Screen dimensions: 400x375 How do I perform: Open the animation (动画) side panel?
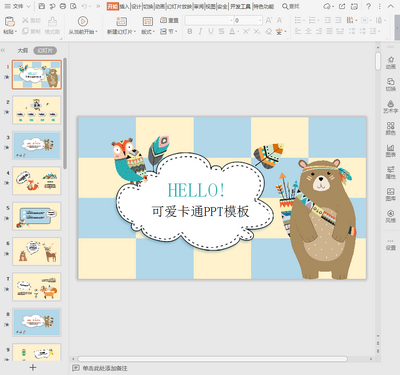click(391, 63)
